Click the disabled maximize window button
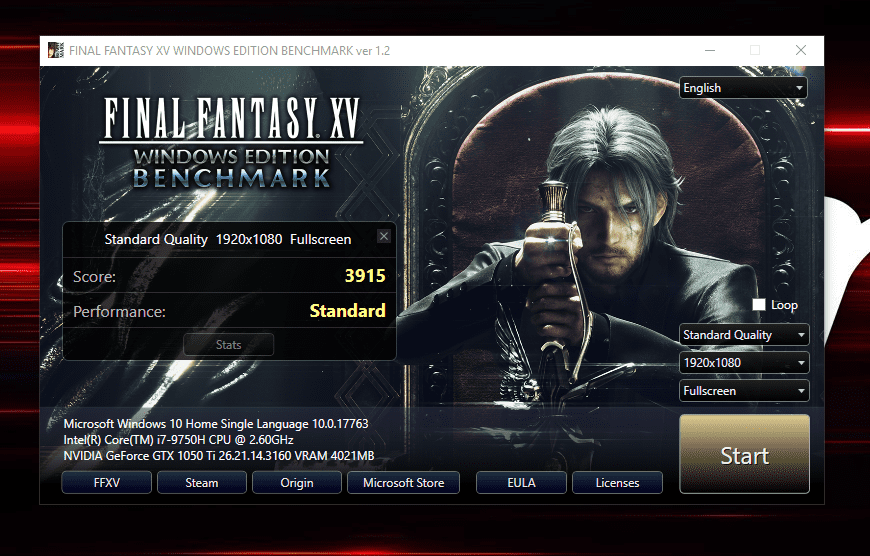Screen dimensions: 870x556 coord(755,50)
